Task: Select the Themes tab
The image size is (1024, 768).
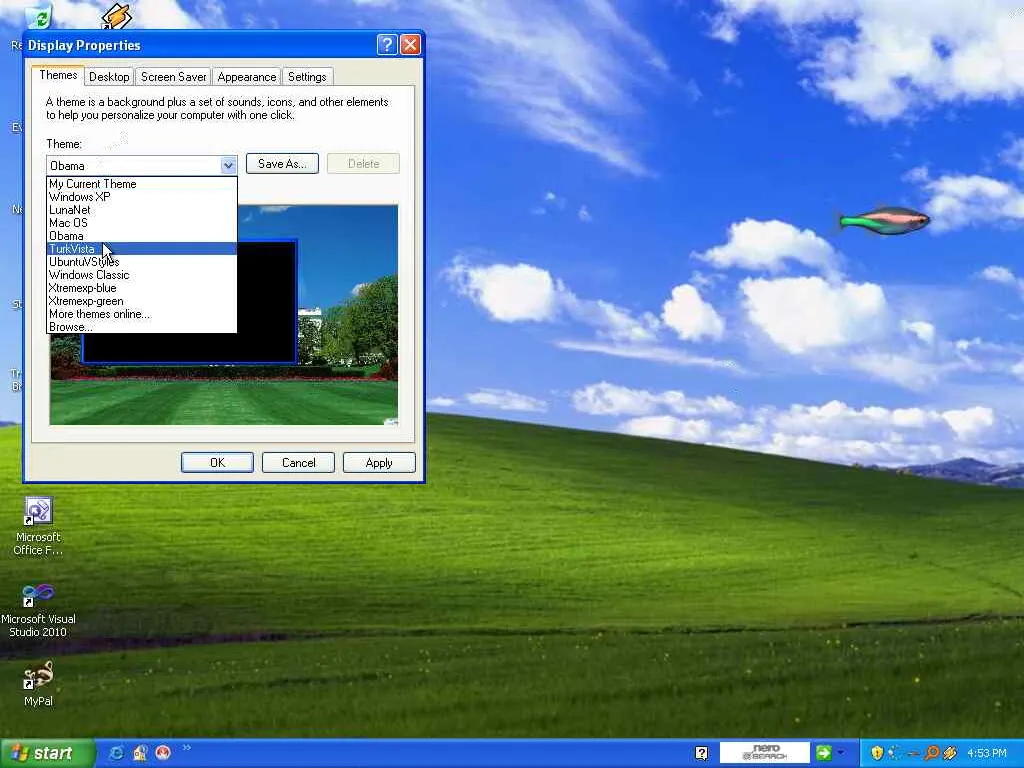Action: coord(58,75)
